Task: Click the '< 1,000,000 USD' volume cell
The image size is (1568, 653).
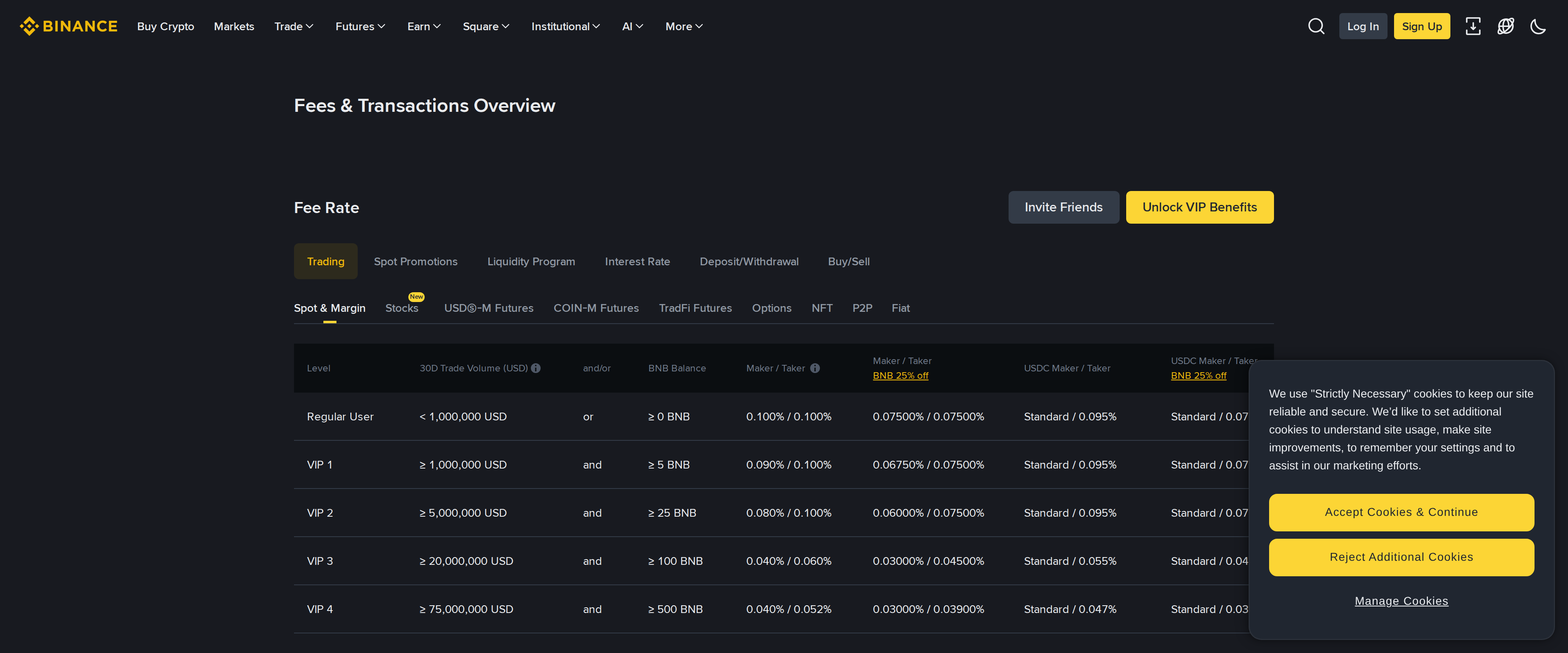Action: click(463, 416)
